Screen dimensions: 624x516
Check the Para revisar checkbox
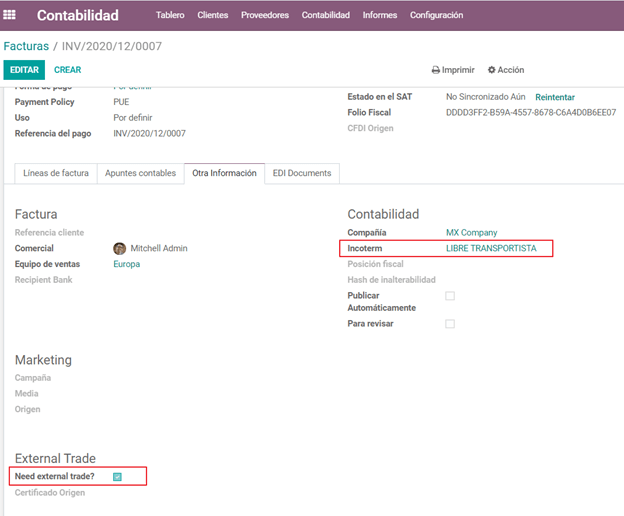450,324
